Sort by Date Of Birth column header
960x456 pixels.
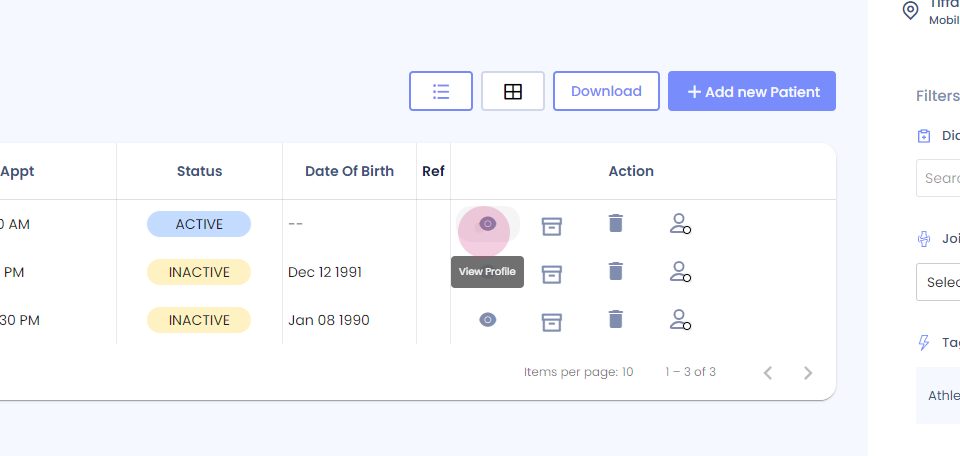pyautogui.click(x=350, y=171)
